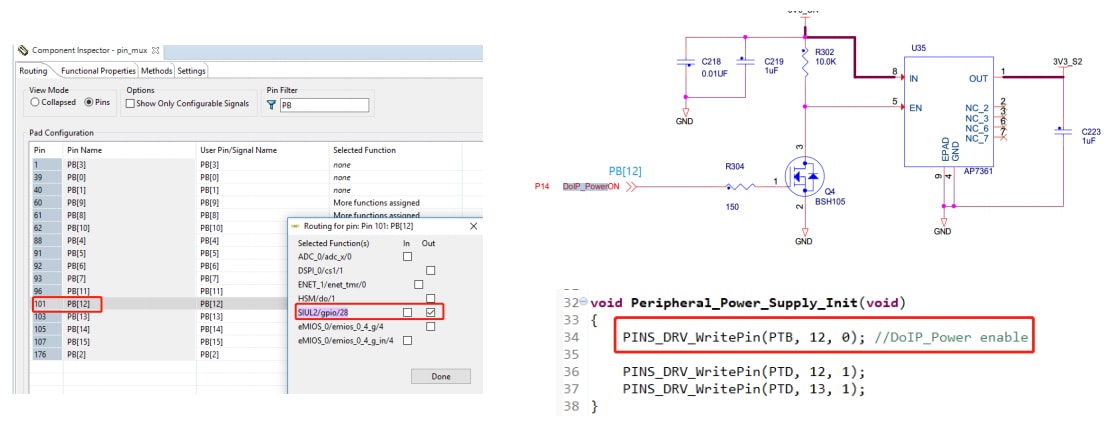
Task: Uncheck SIUL2/gpio/28 Out checkbox
Action: [430, 313]
